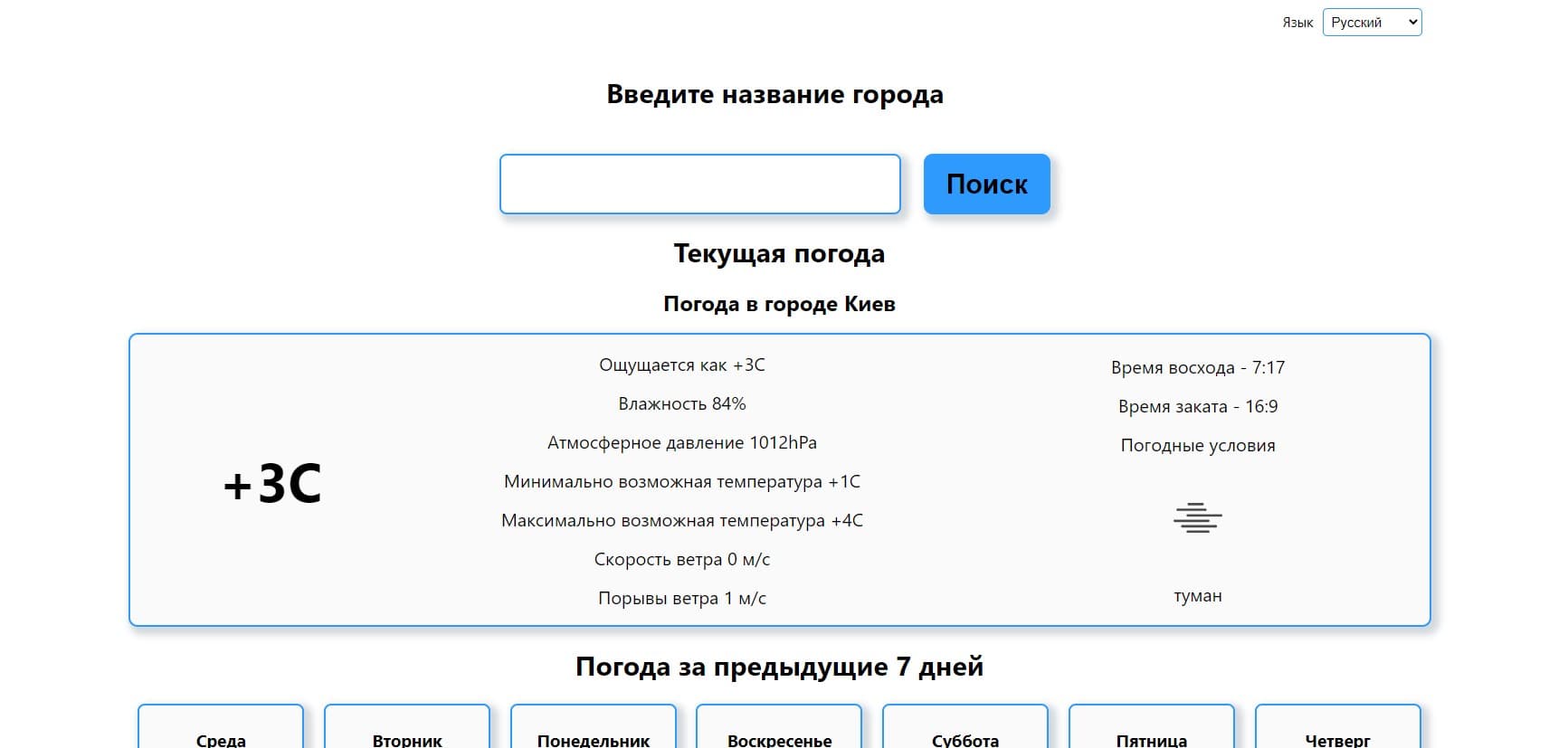The width and height of the screenshot is (1568, 748).
Task: Click the Язык label
Action: [1297, 23]
